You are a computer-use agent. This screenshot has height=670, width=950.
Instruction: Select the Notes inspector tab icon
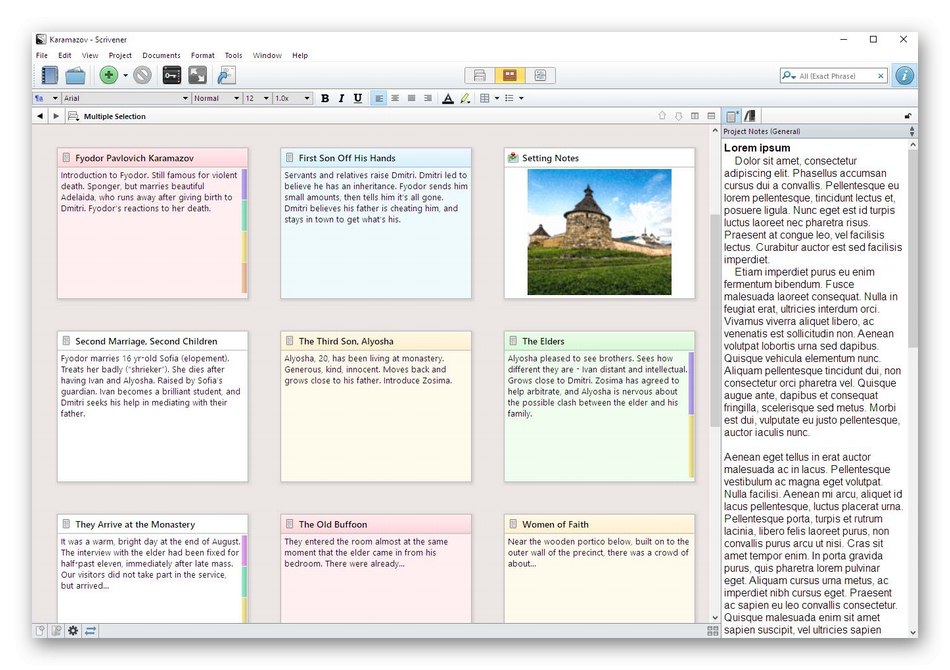coord(732,116)
